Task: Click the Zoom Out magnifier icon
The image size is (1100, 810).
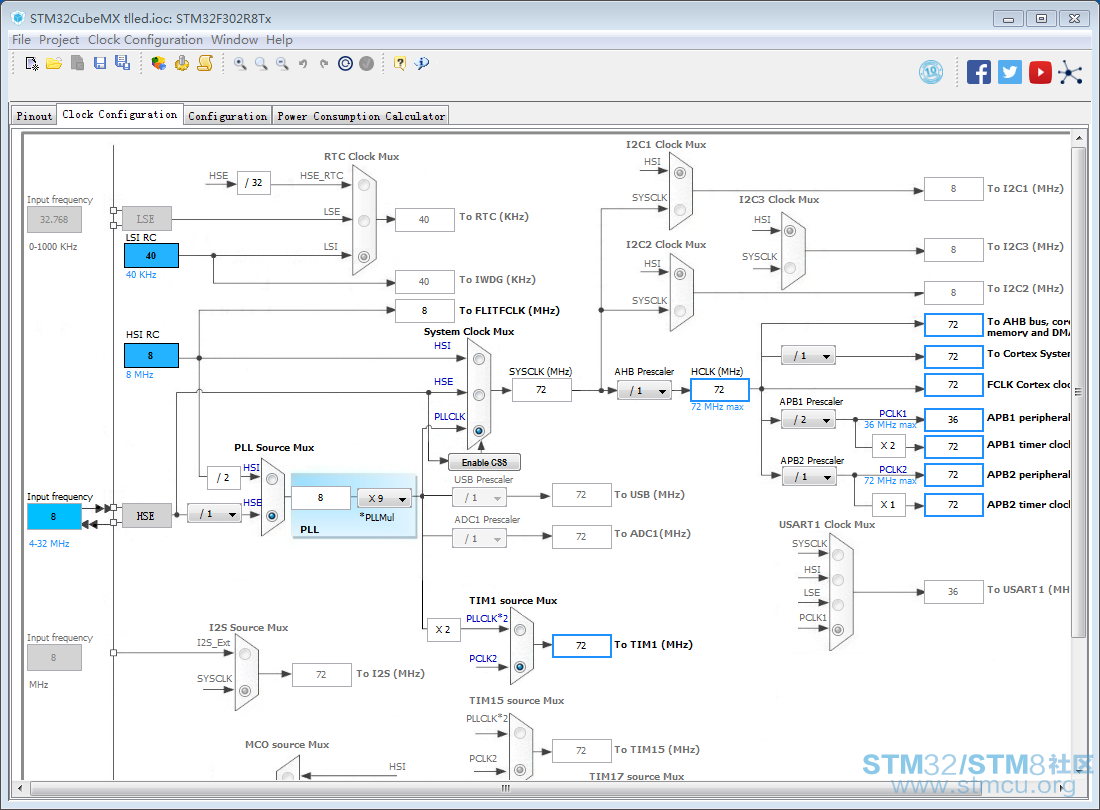Action: pyautogui.click(x=282, y=64)
